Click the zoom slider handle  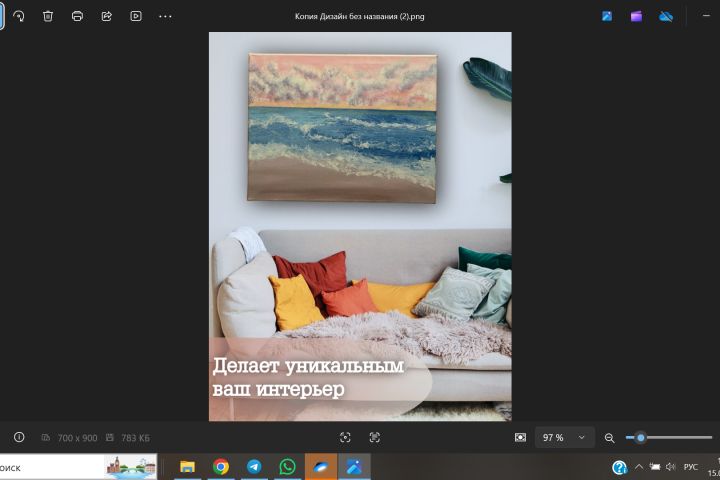coord(641,438)
